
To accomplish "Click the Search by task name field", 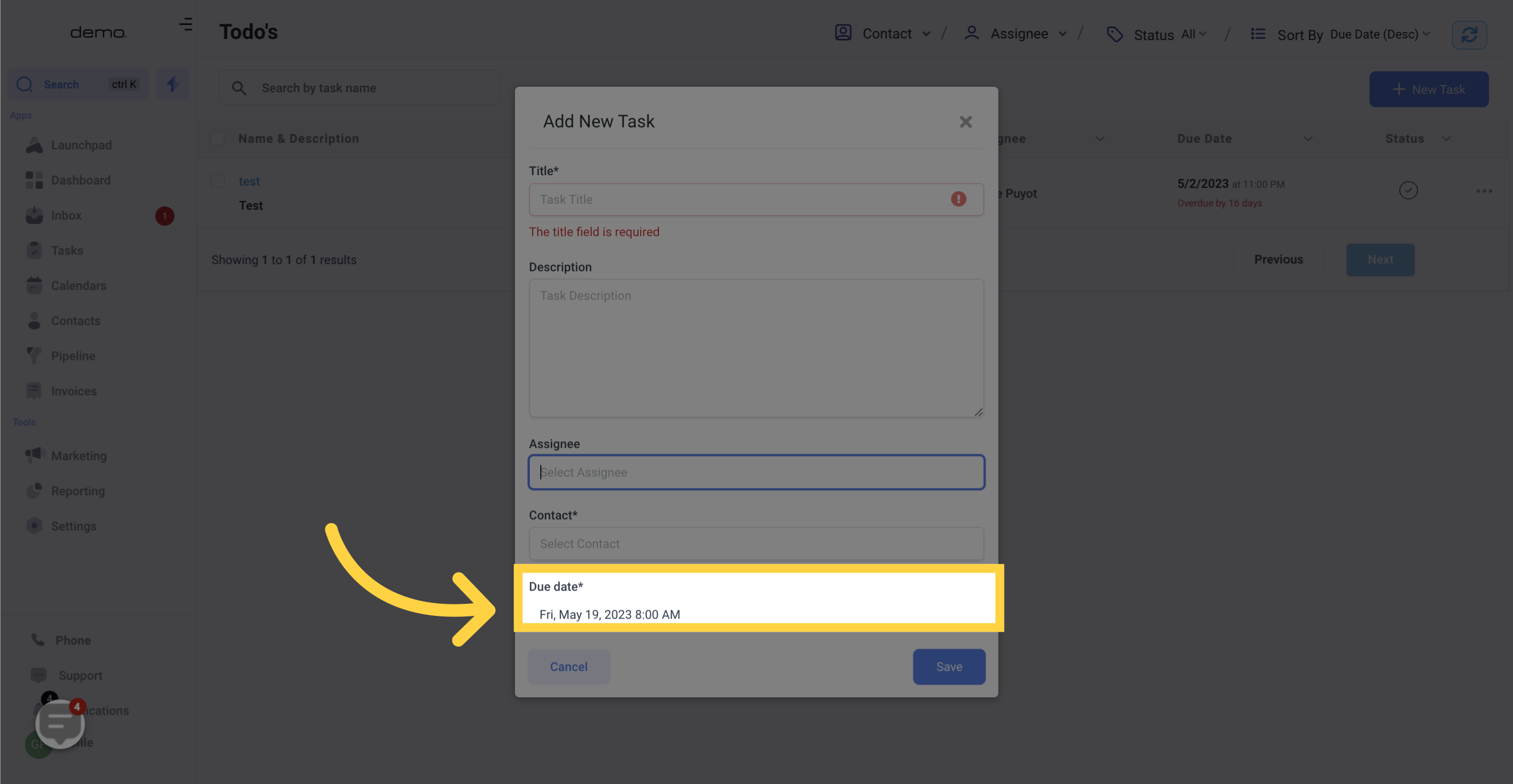I will coord(359,88).
